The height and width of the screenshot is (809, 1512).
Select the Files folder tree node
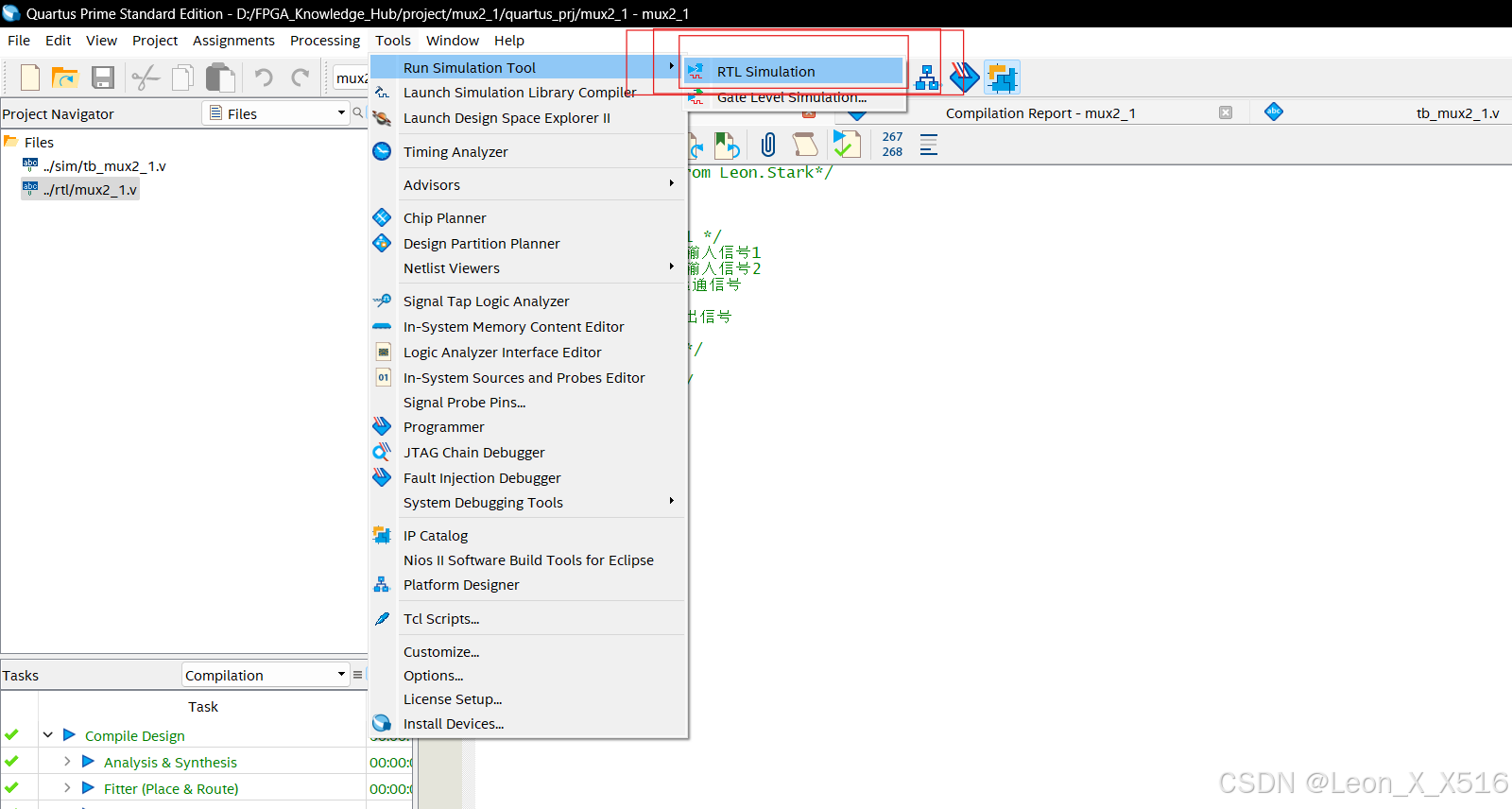click(x=39, y=142)
